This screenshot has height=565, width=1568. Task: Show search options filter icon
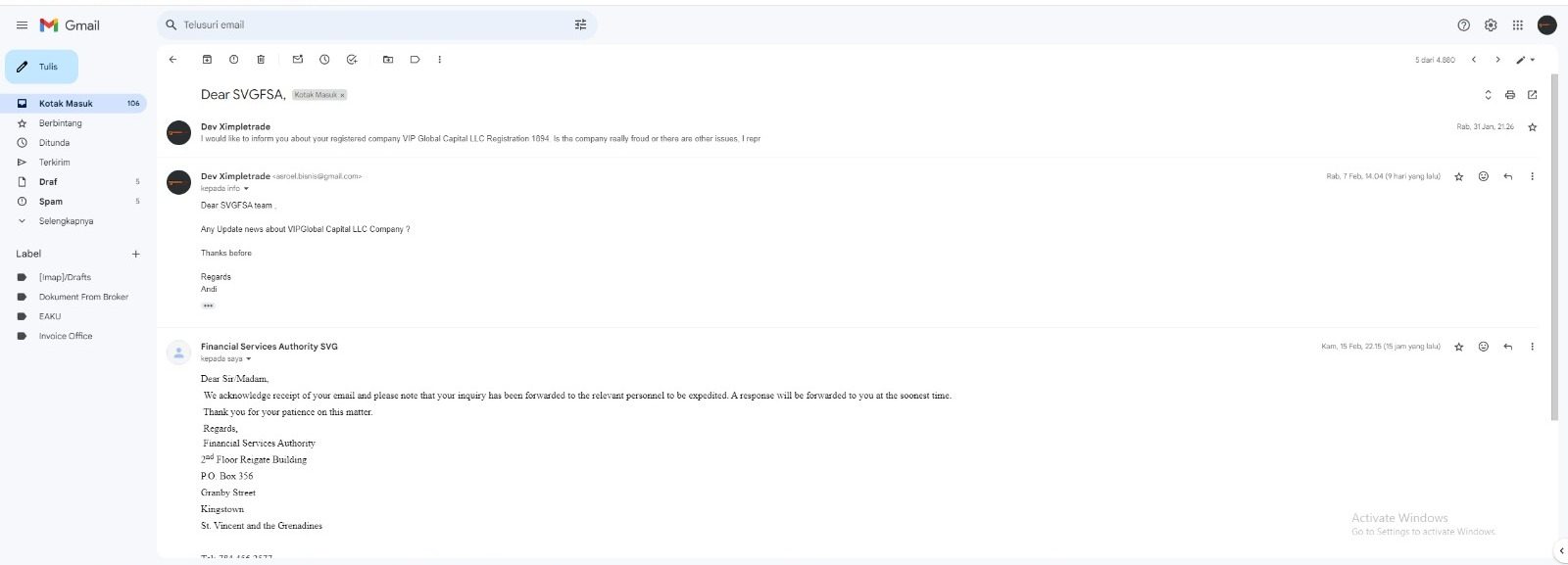580,24
